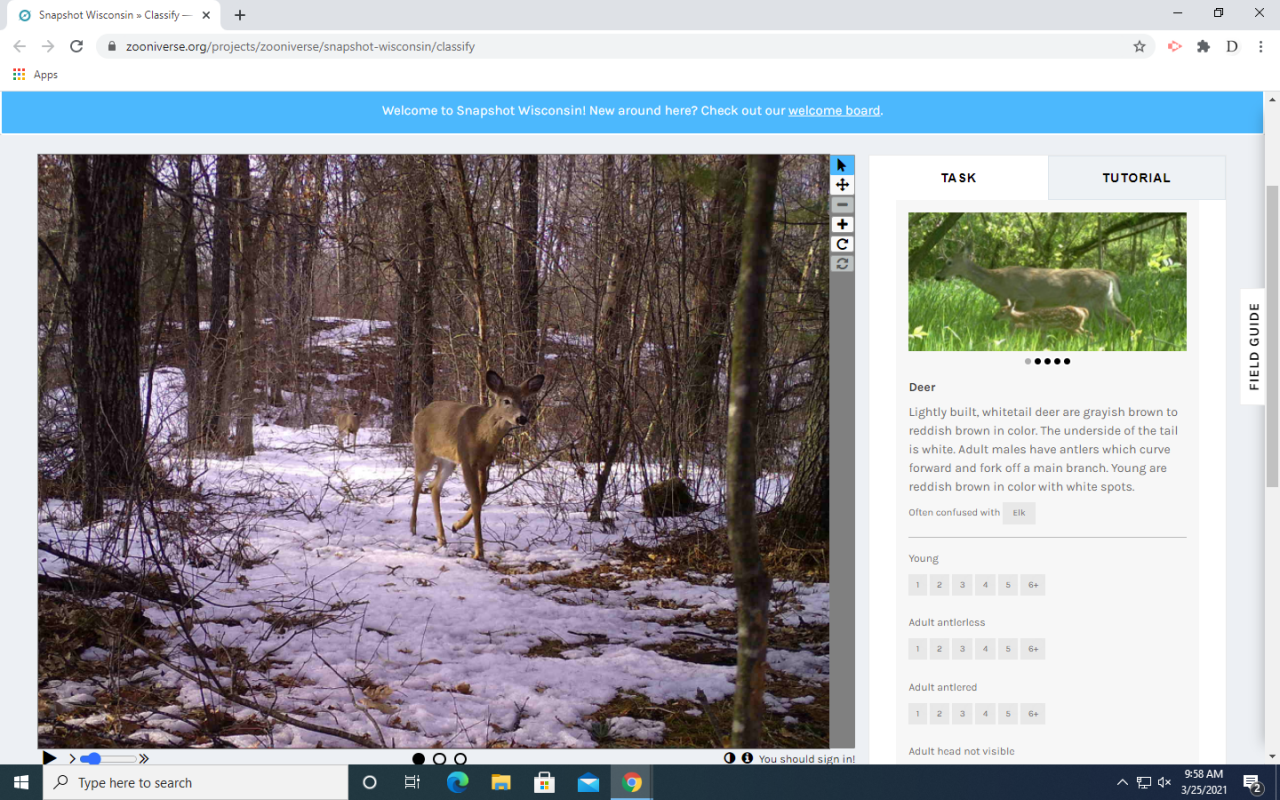Zoom in on the trail camera image
Viewport: 1280px width, 800px height.
(842, 225)
